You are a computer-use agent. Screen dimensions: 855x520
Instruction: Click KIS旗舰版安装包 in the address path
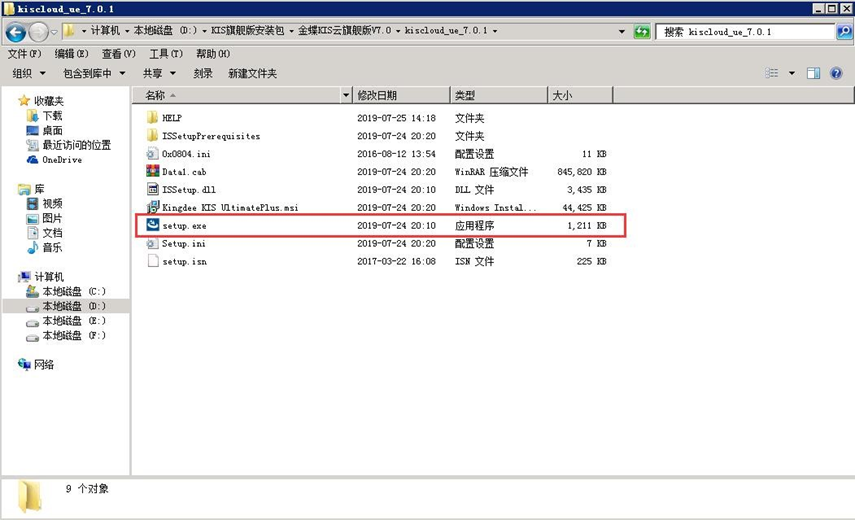[248, 31]
